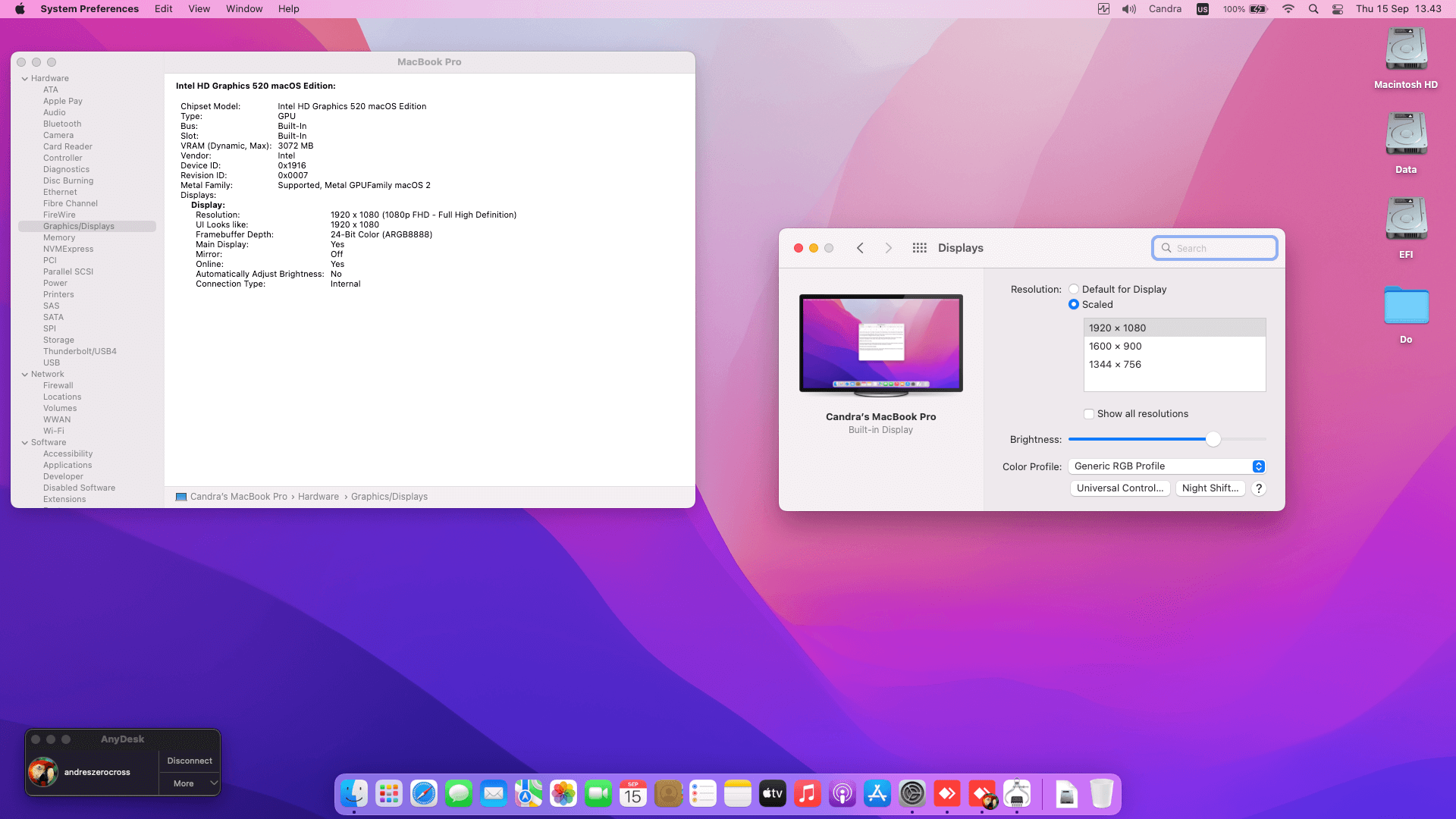Viewport: 1456px width, 819px height.
Task: Click the display preview thumbnail
Action: pyautogui.click(x=881, y=345)
